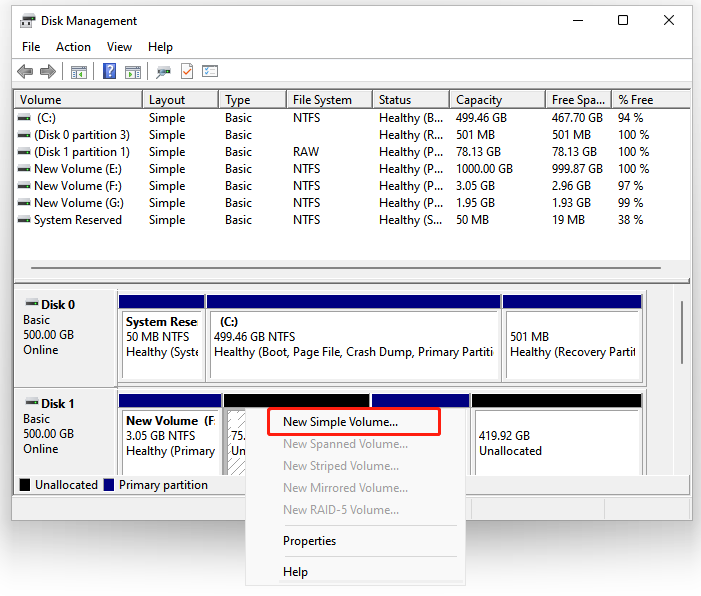
Task: Open the View menu
Action: click(119, 47)
